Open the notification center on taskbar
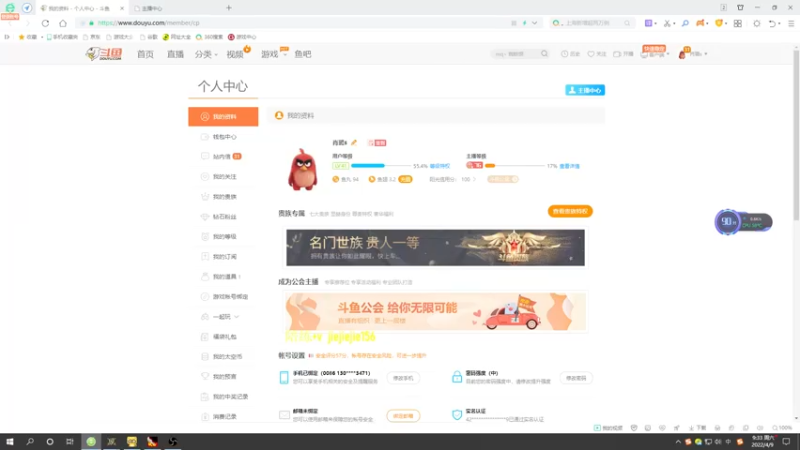 click(786, 441)
